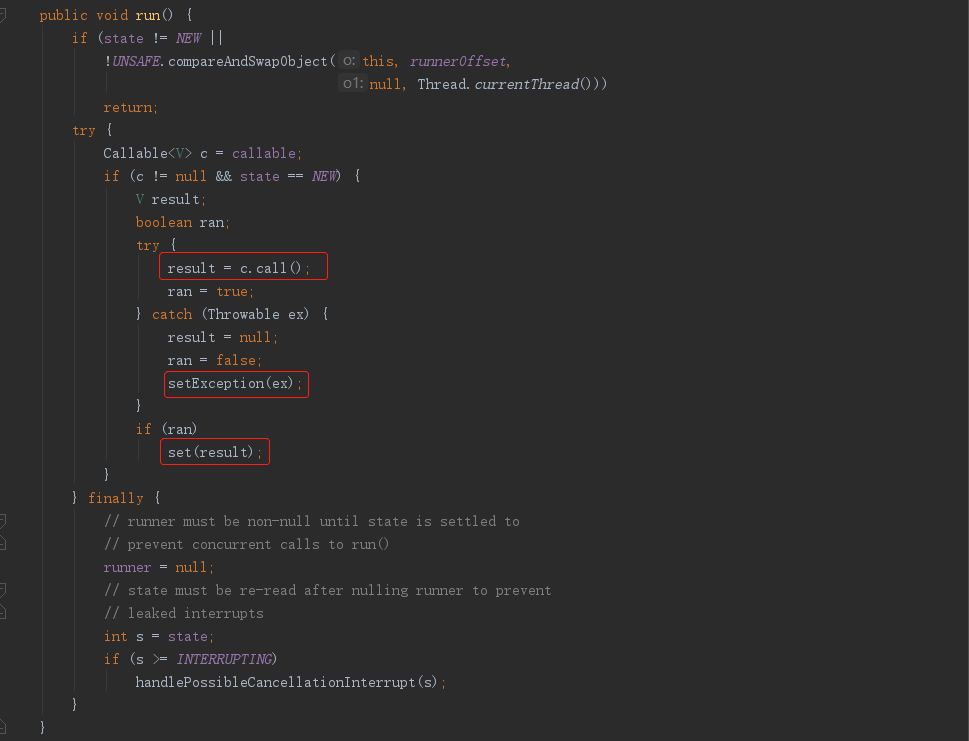The image size is (969, 741).
Task: Click the 'ran = false;' statement
Action: pyautogui.click(x=214, y=360)
